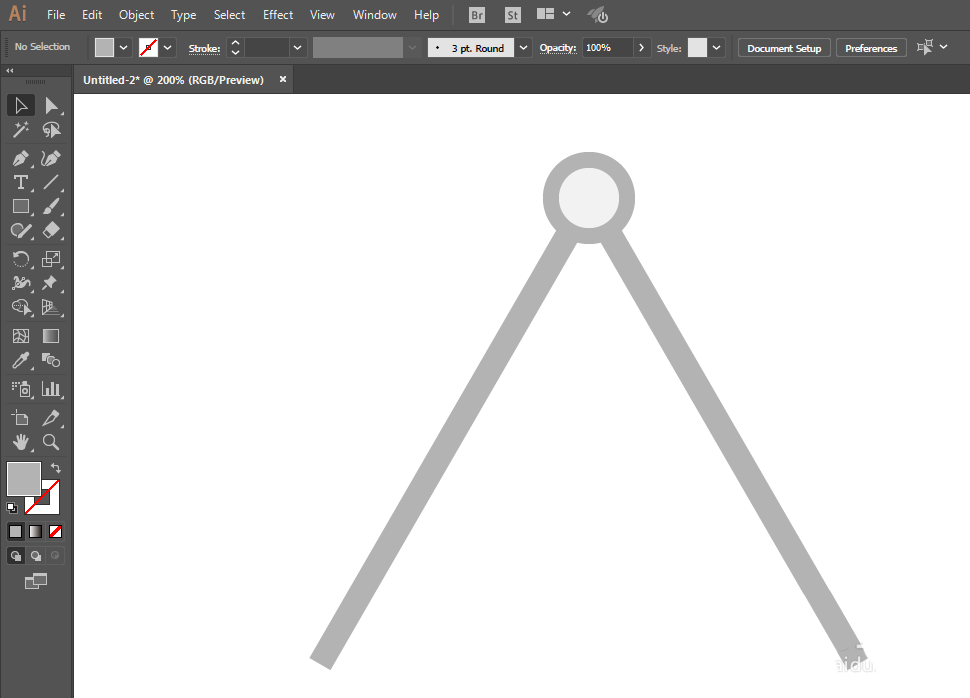Click the Preferences button
The width and height of the screenshot is (970, 698).
pyautogui.click(x=871, y=48)
